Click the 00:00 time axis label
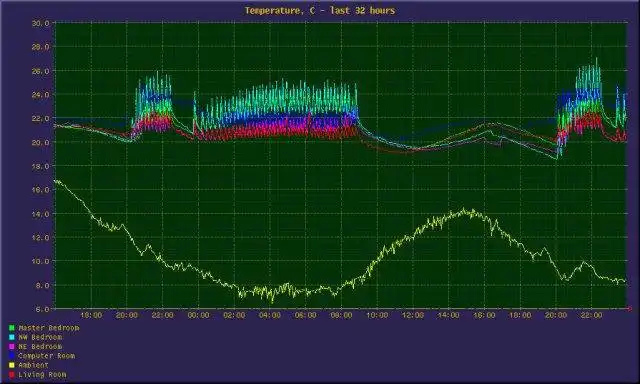 click(x=198, y=315)
